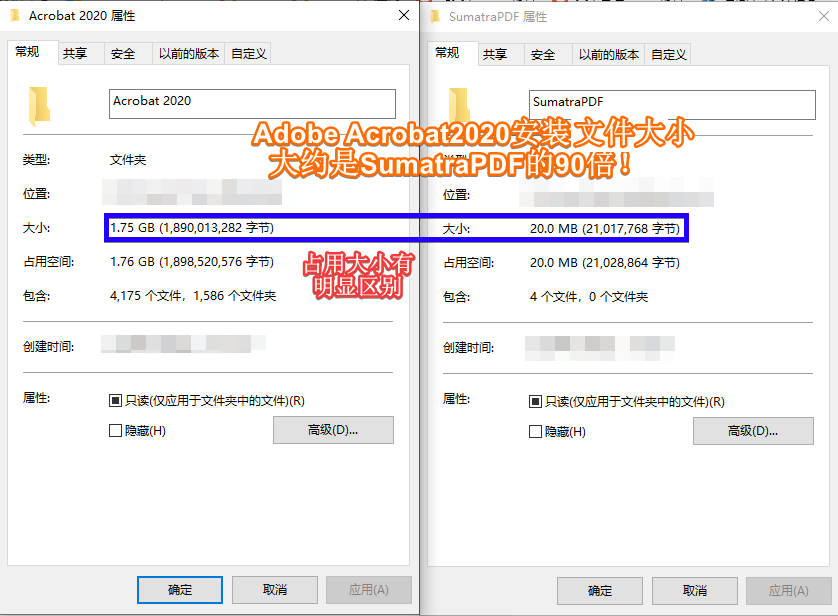838x616 pixels.
Task: Click size on disk 1.76 GB (1,898,520,576 字节)
Action: [192, 262]
